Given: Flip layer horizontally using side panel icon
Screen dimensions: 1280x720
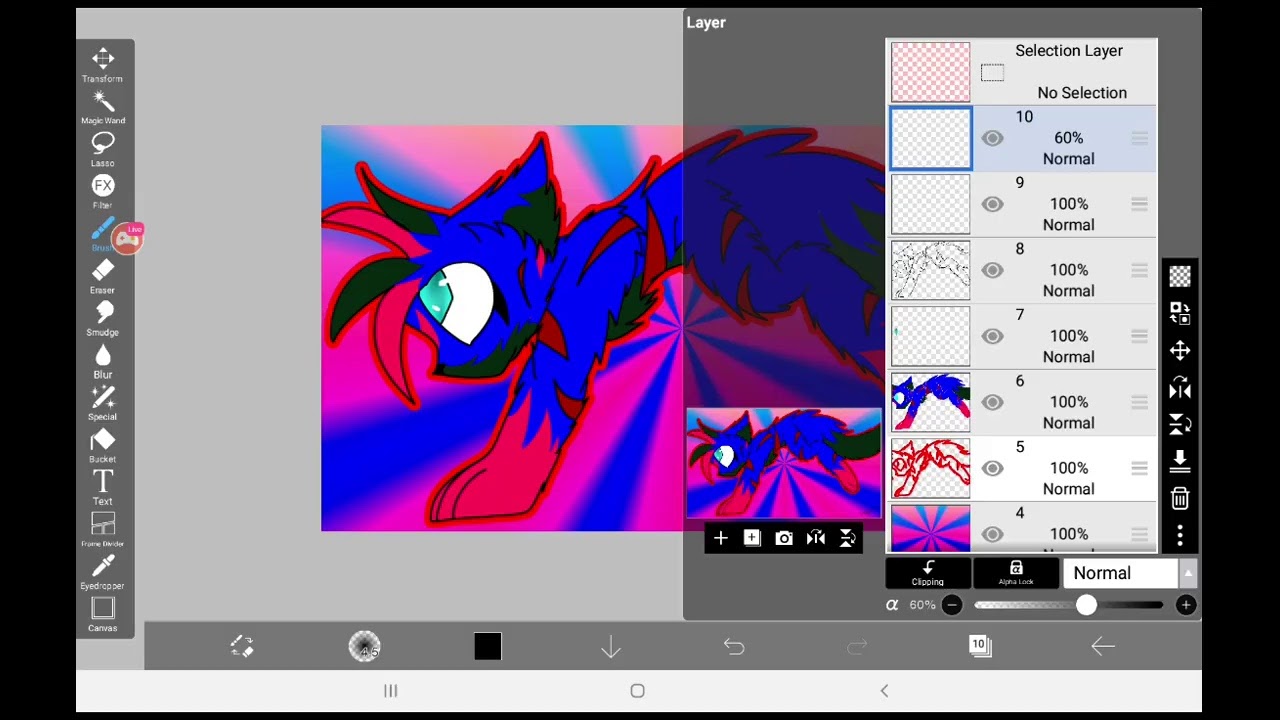Looking at the screenshot, I should pos(1180,388).
